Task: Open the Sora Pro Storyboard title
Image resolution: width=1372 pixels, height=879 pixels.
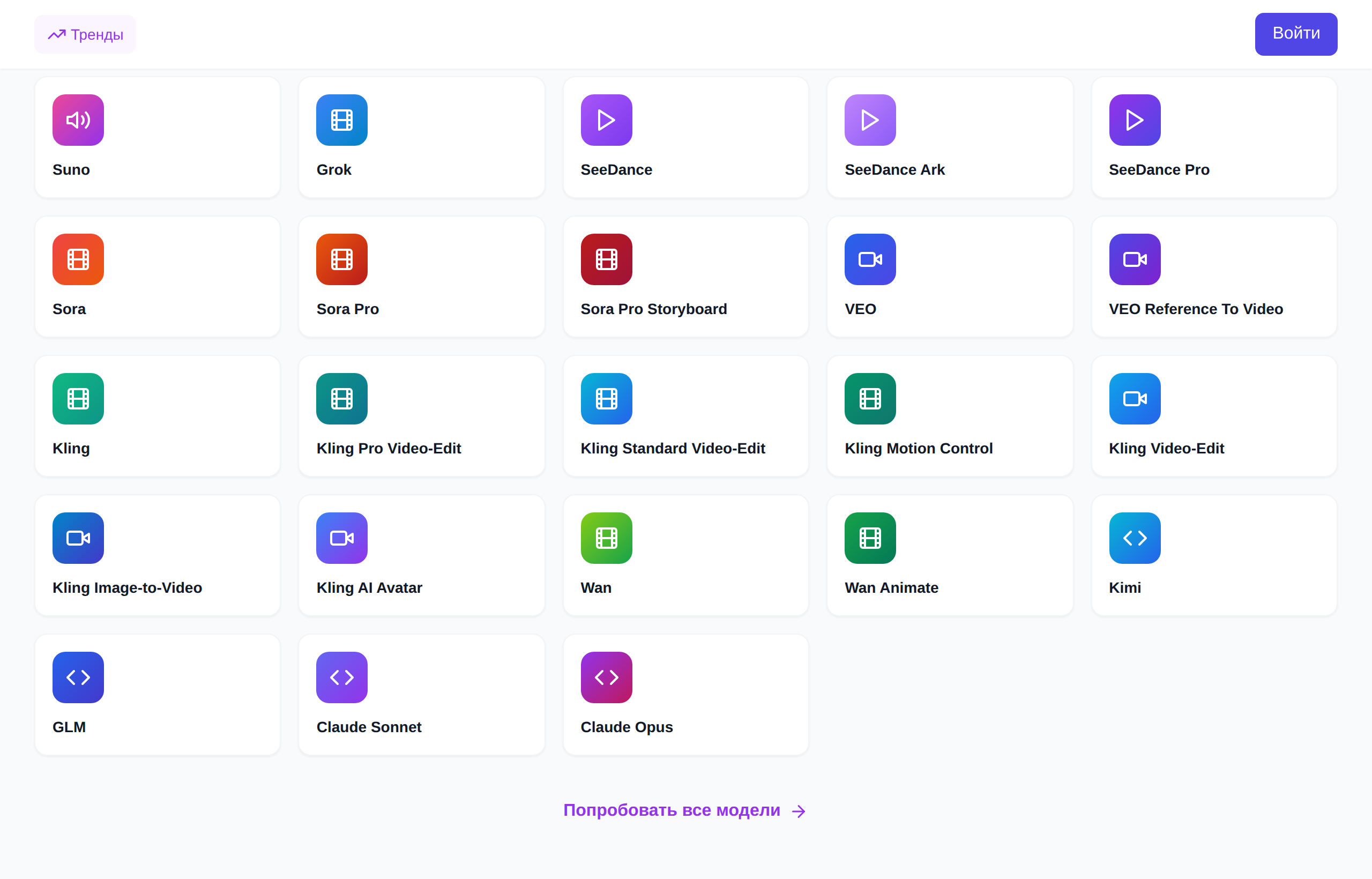Action: 653,309
